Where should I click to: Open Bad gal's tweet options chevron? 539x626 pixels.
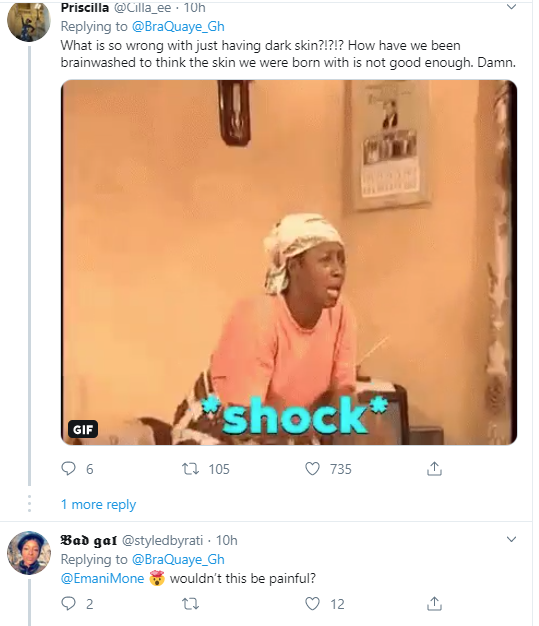pyautogui.click(x=511, y=539)
